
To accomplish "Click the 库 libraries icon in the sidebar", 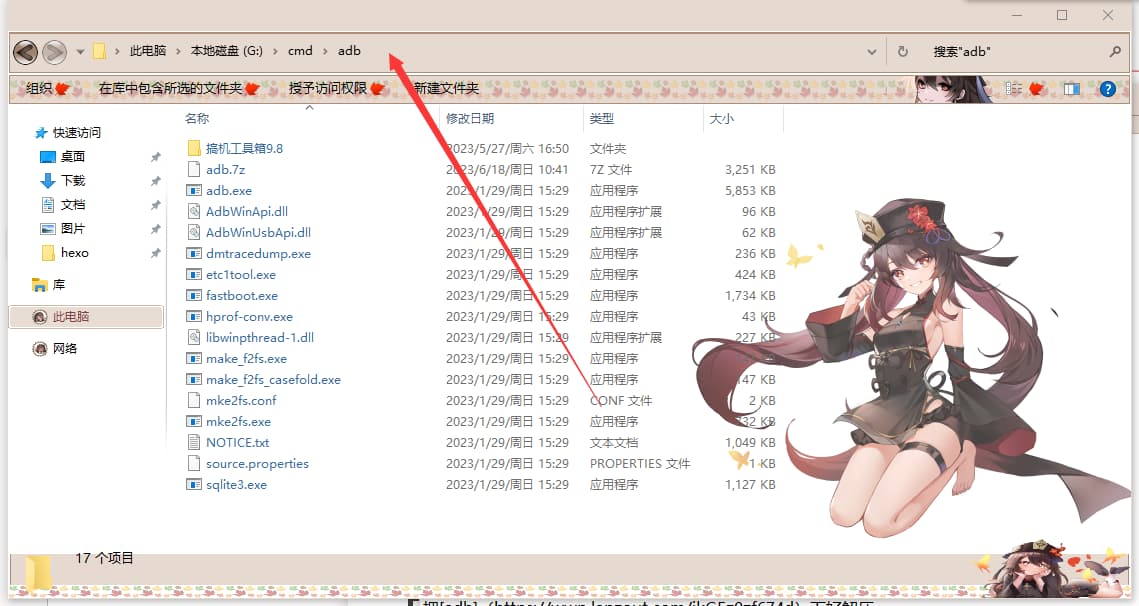I will tap(39, 285).
